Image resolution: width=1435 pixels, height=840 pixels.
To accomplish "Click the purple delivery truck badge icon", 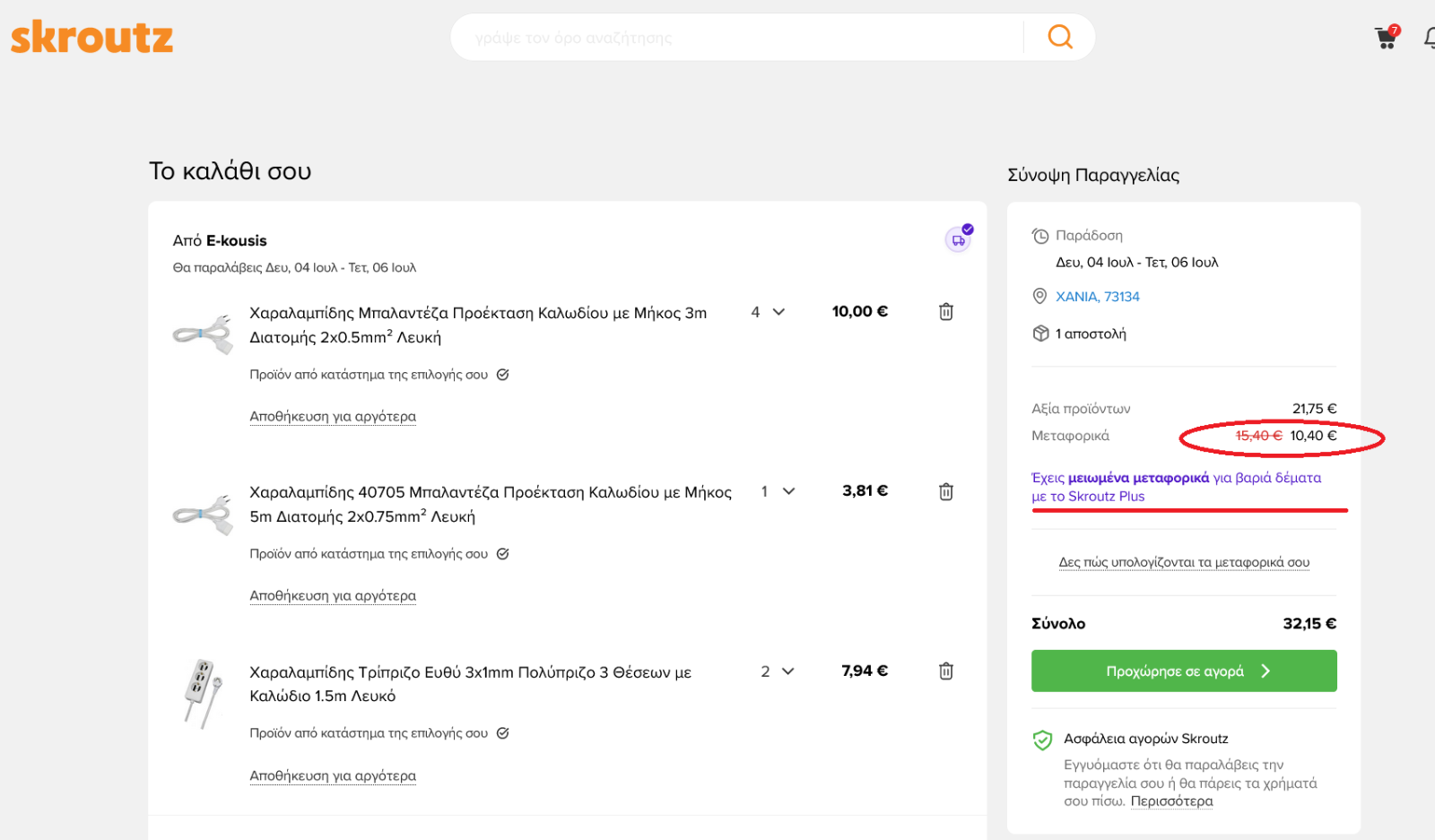I will [x=959, y=238].
